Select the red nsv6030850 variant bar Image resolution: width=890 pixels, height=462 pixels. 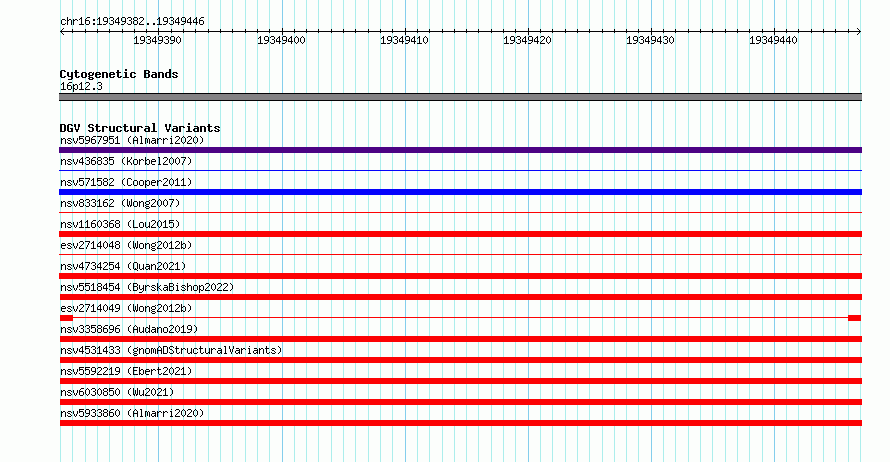pos(460,402)
